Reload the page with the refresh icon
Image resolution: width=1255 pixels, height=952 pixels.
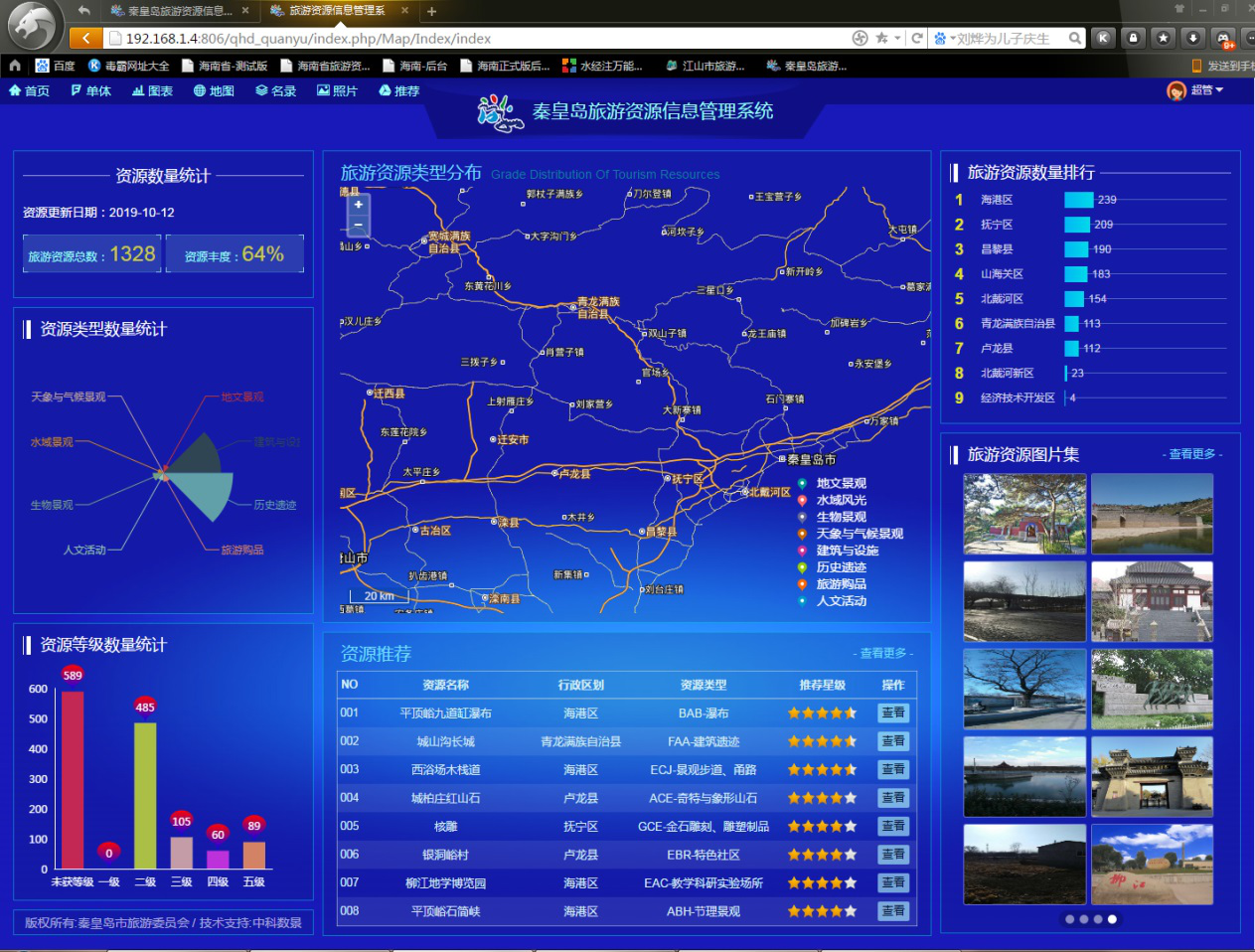916,38
